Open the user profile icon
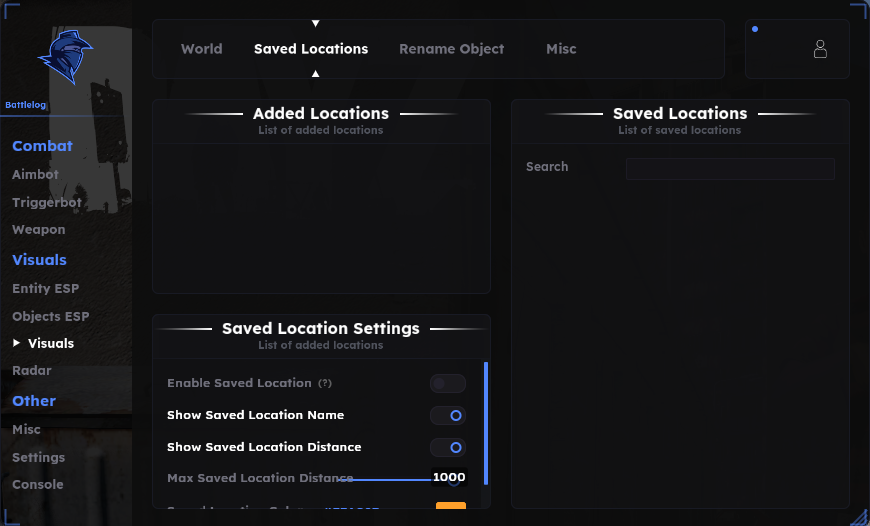 (820, 49)
